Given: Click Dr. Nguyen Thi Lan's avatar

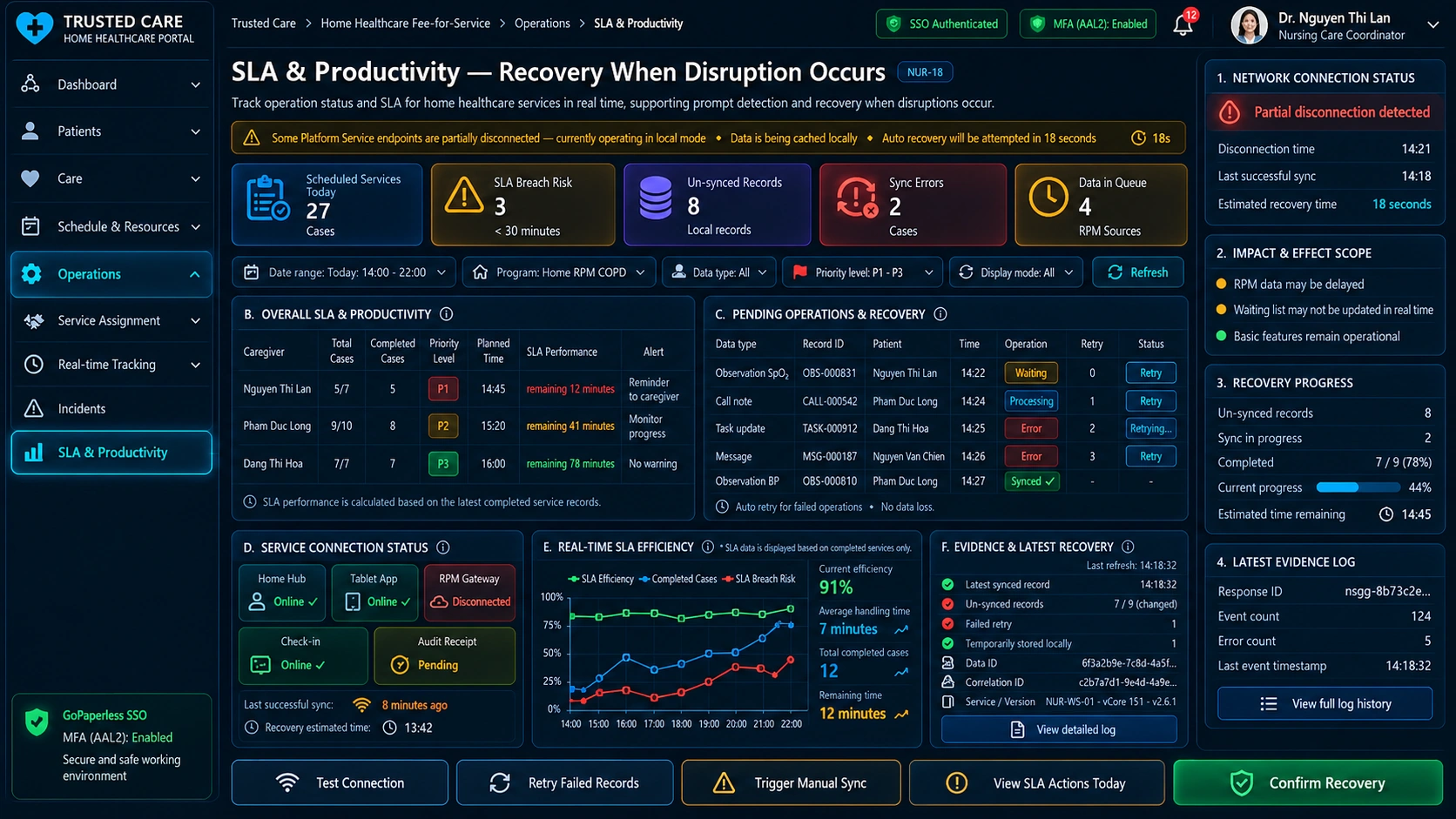Looking at the screenshot, I should (x=1249, y=24).
